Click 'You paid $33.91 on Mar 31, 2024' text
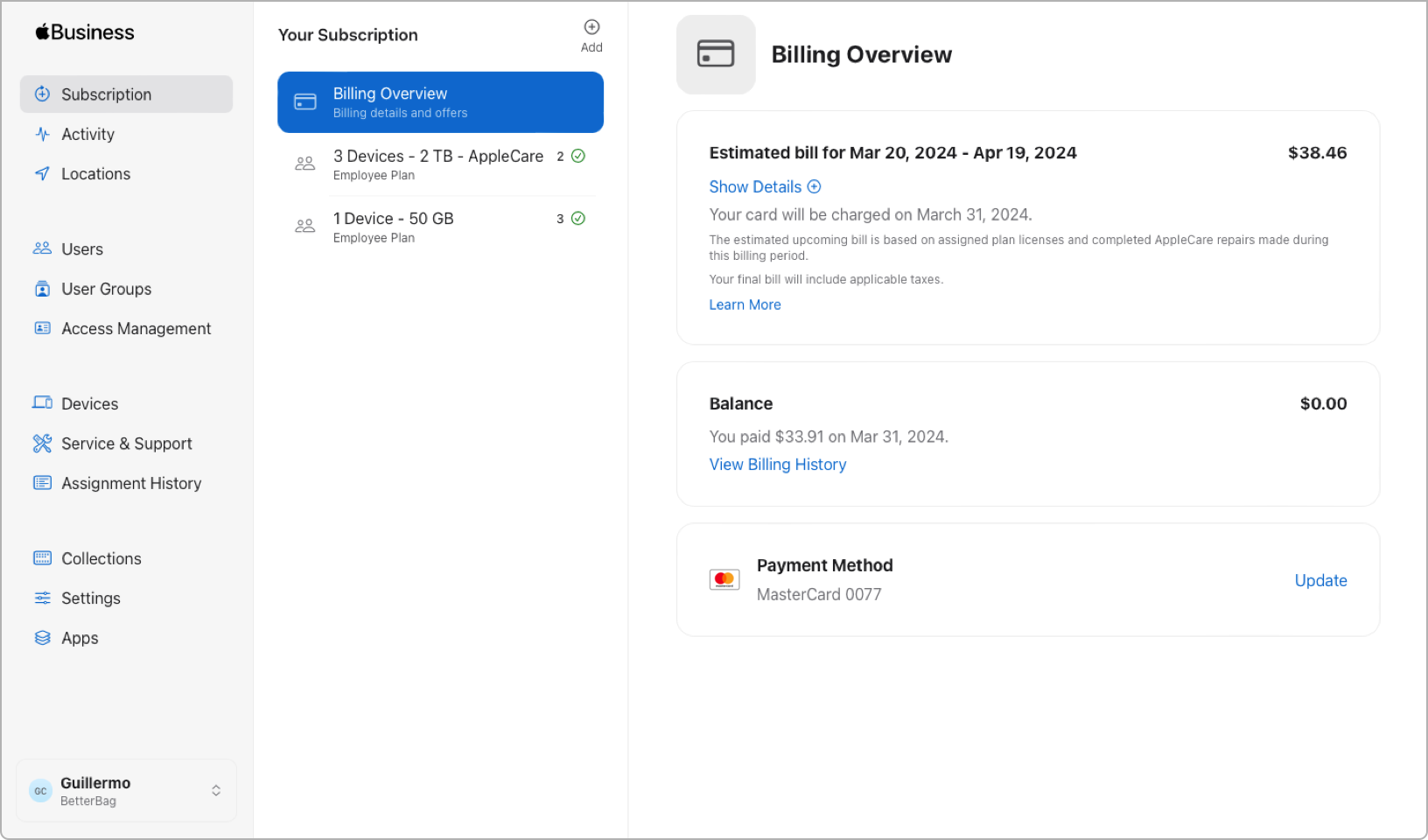This screenshot has width=1428, height=840. point(829,437)
